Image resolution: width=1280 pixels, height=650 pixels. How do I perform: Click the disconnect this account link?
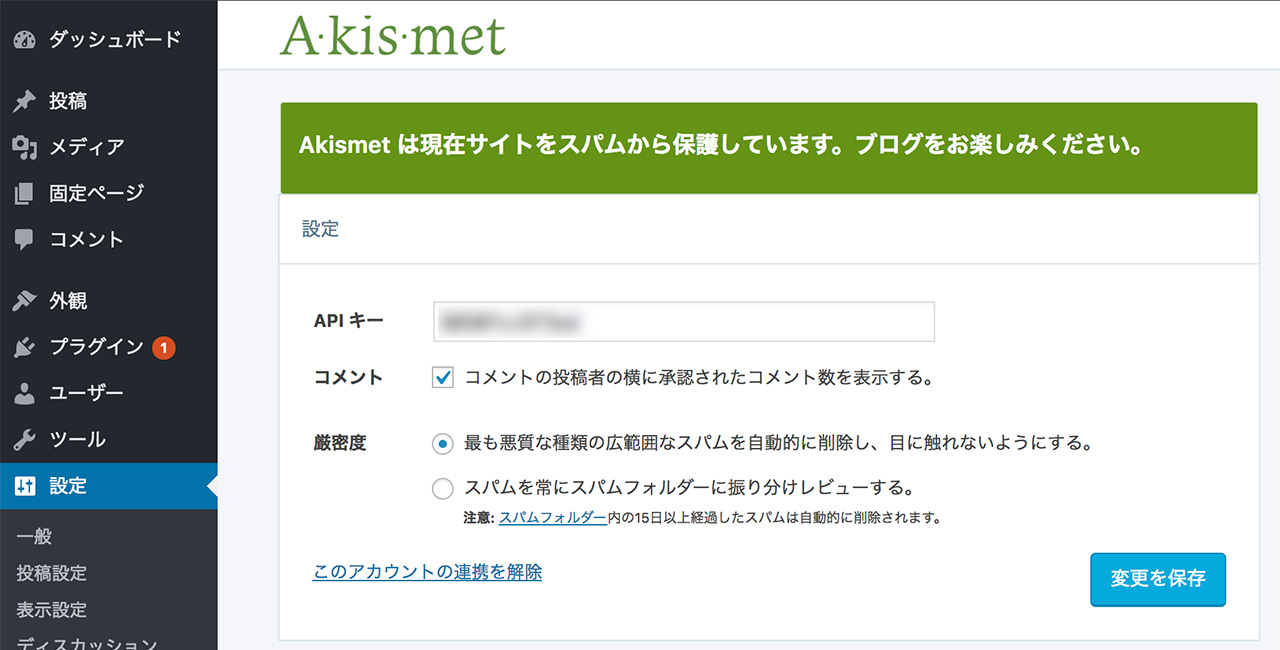click(x=427, y=572)
